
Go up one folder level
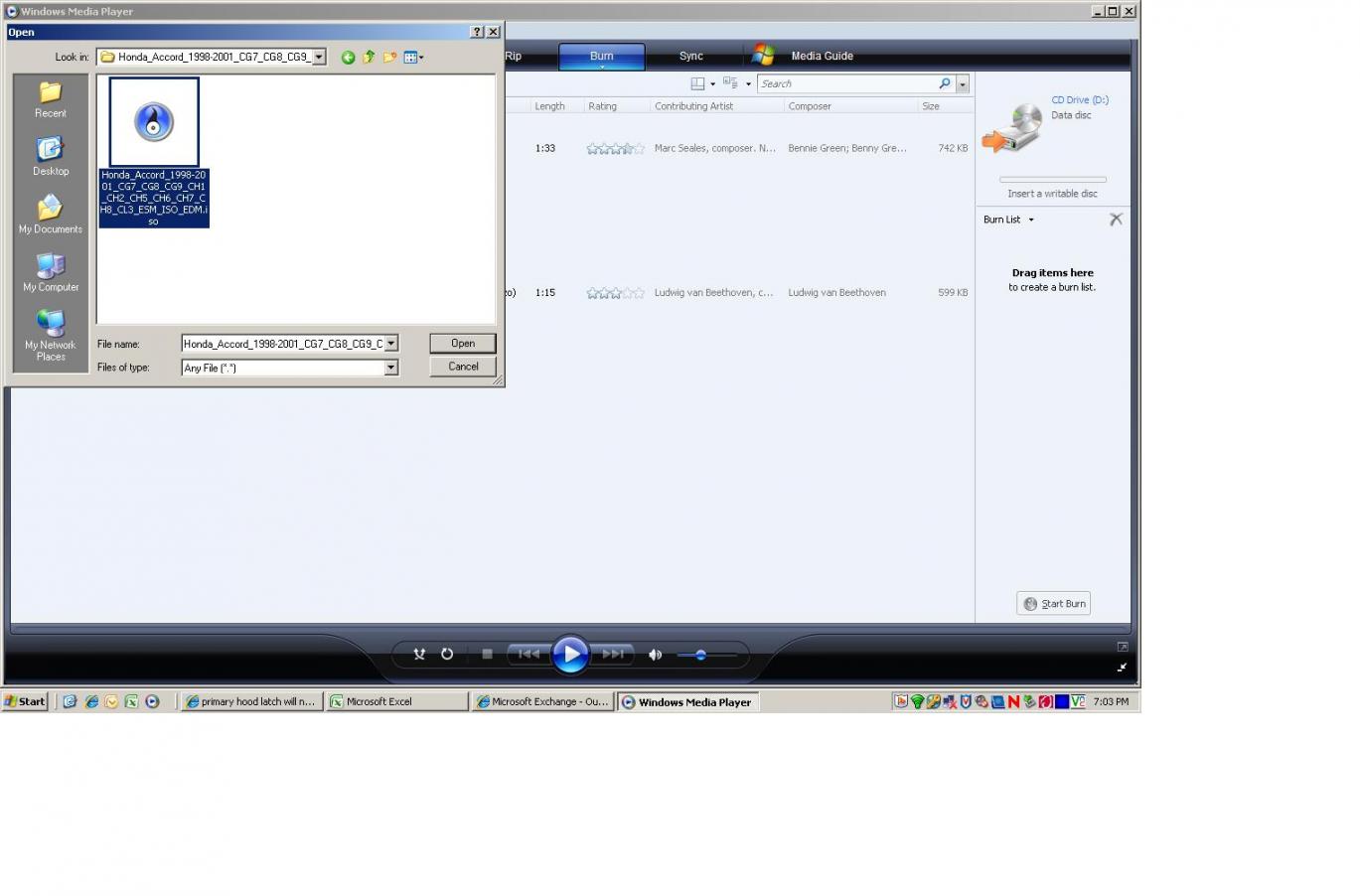369,58
